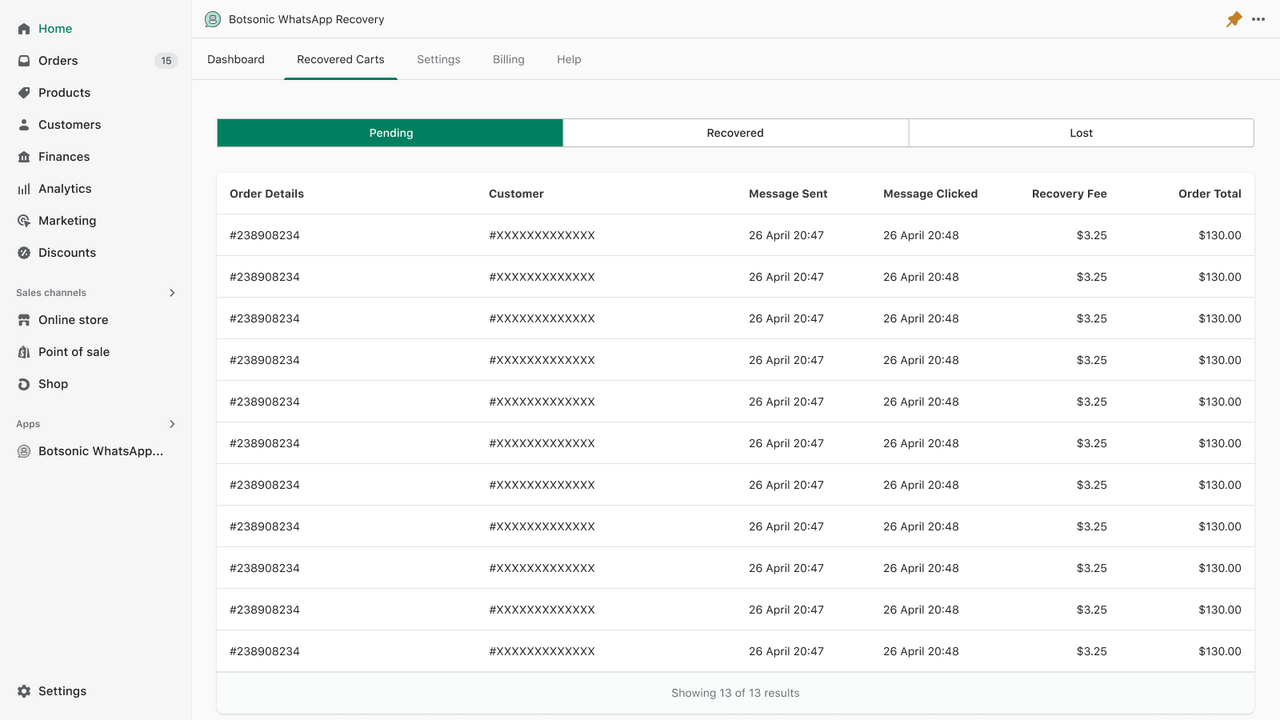
Task: Click 26 April 20:48 in the last row
Action: coord(921,651)
